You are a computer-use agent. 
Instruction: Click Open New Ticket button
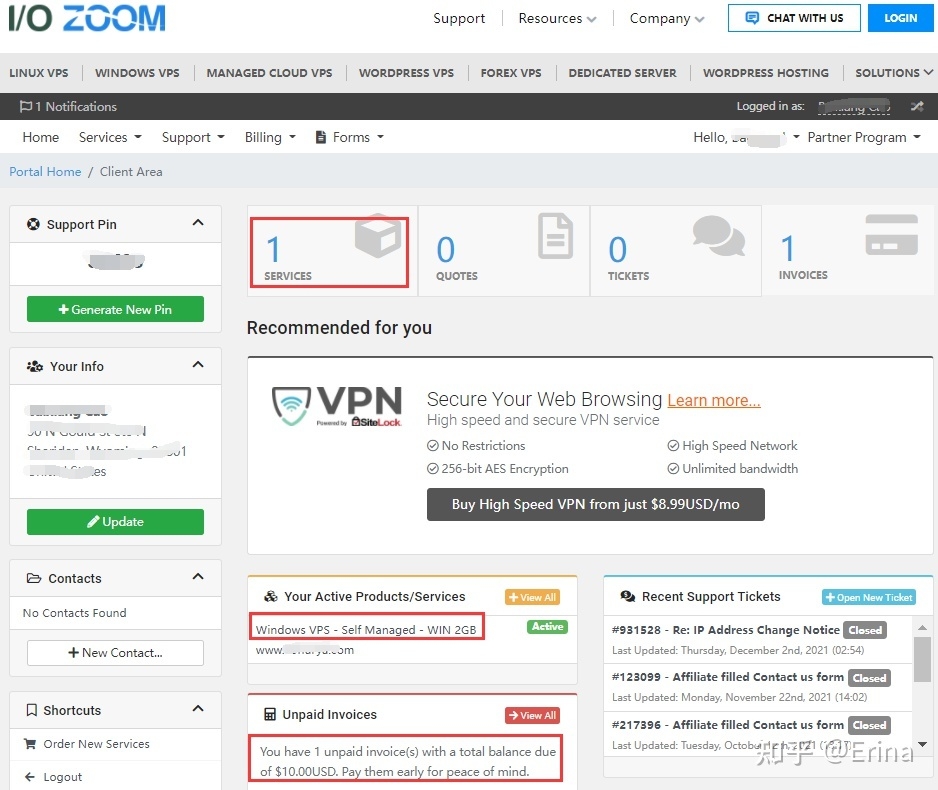coord(869,597)
